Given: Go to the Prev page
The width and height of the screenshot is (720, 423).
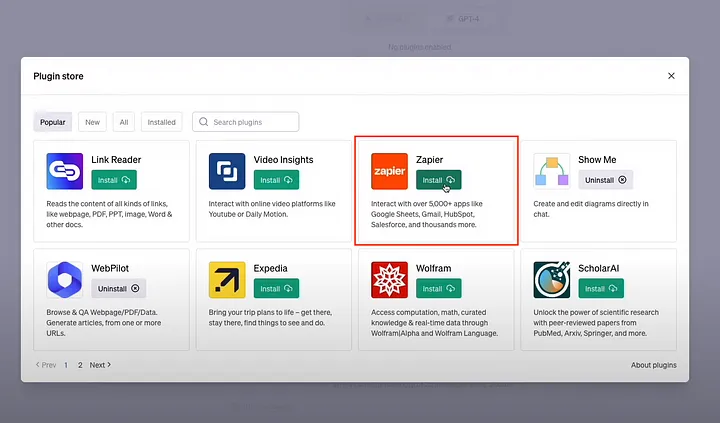Looking at the screenshot, I should coord(46,365).
